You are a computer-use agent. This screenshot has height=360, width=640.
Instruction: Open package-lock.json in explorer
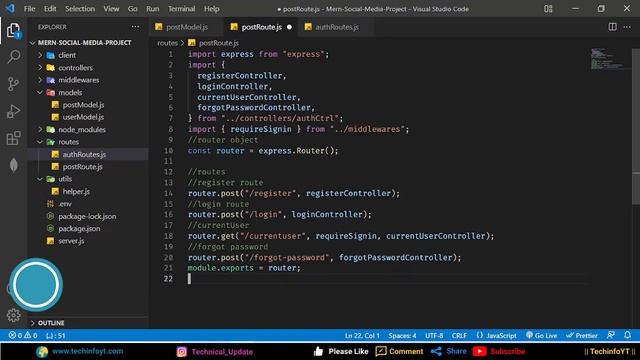87,216
